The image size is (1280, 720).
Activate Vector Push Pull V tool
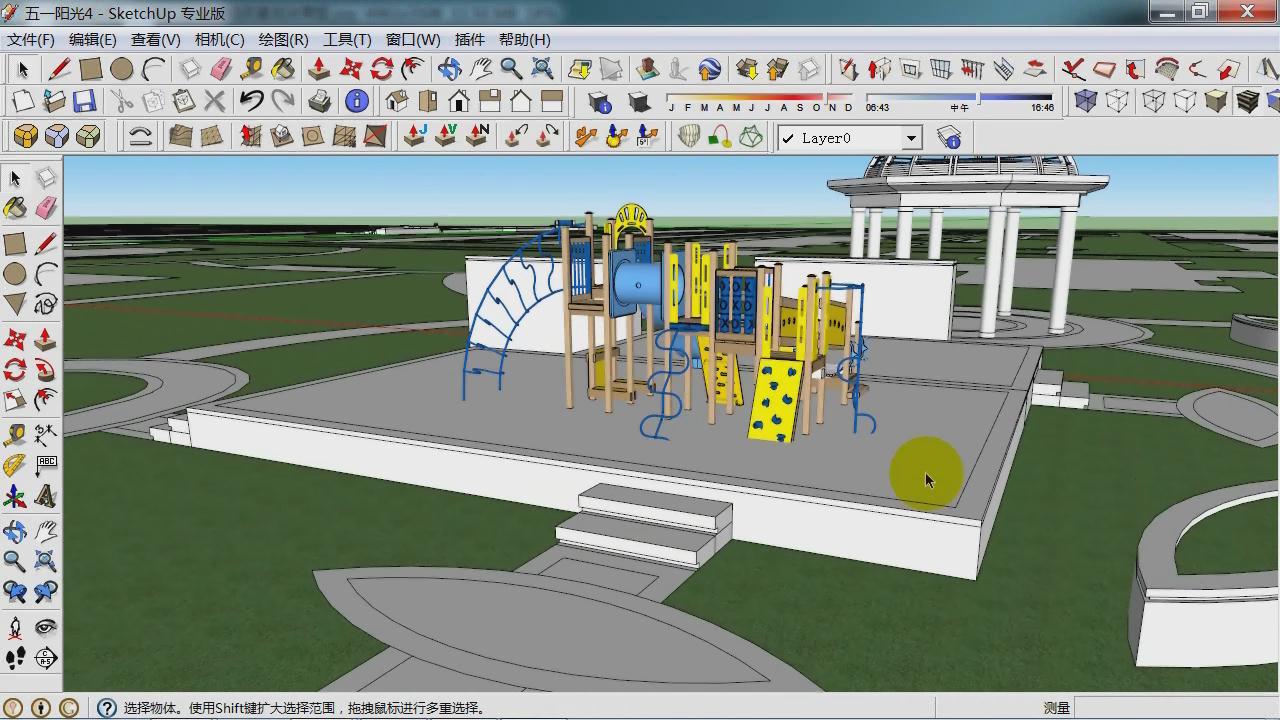(x=445, y=136)
